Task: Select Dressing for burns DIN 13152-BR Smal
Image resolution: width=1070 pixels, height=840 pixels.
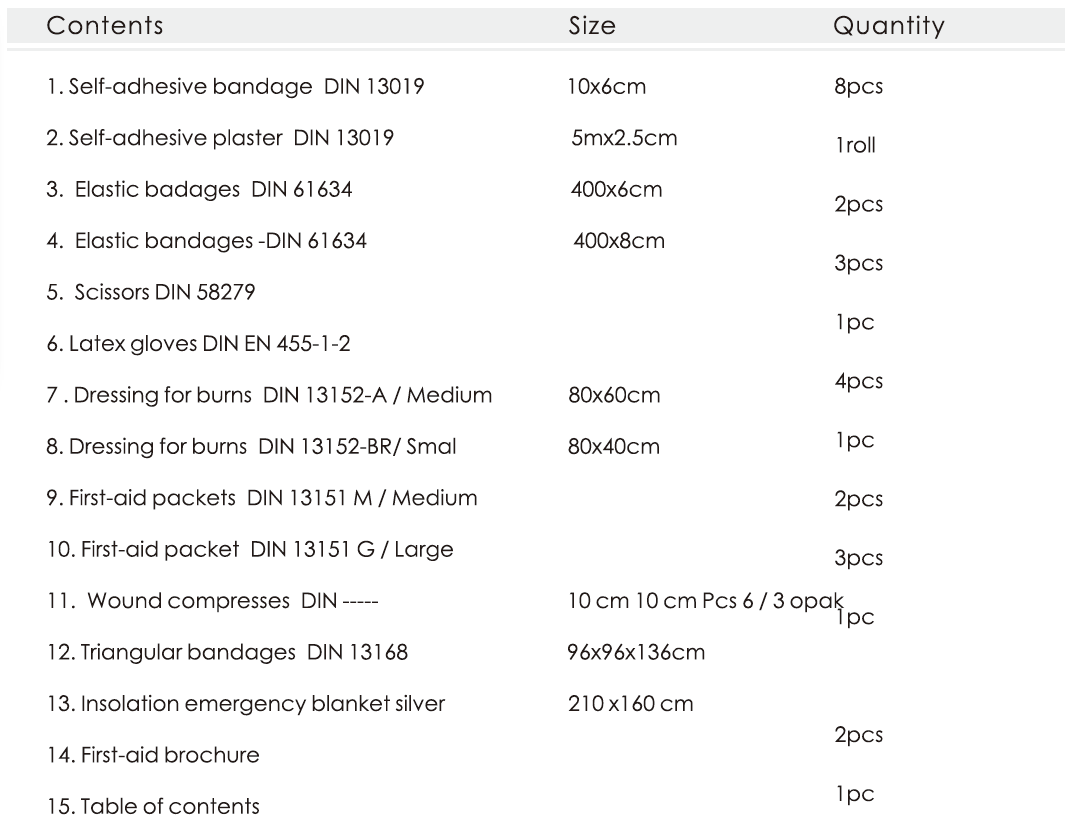Action: click(x=251, y=446)
